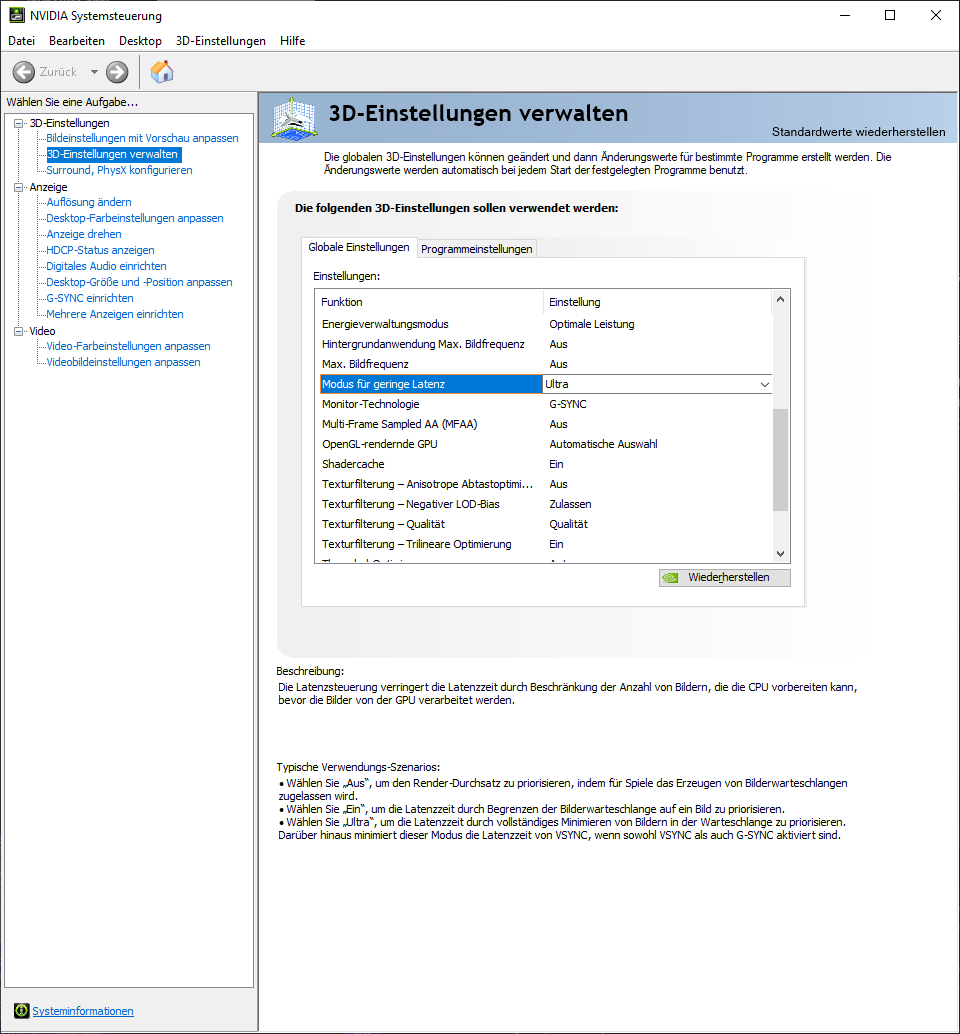960x1034 pixels.
Task: Click the Einstellung column header
Action: click(x=657, y=302)
